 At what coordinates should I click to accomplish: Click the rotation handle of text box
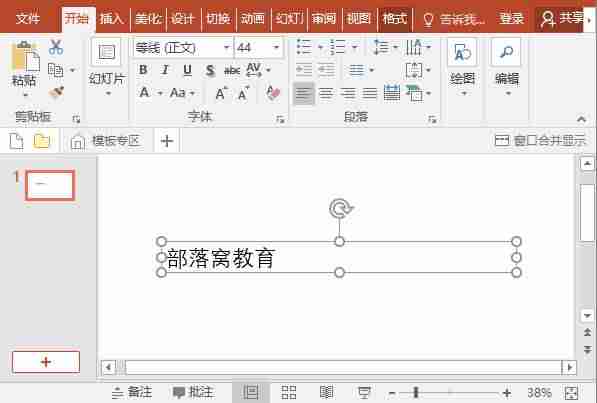click(340, 209)
